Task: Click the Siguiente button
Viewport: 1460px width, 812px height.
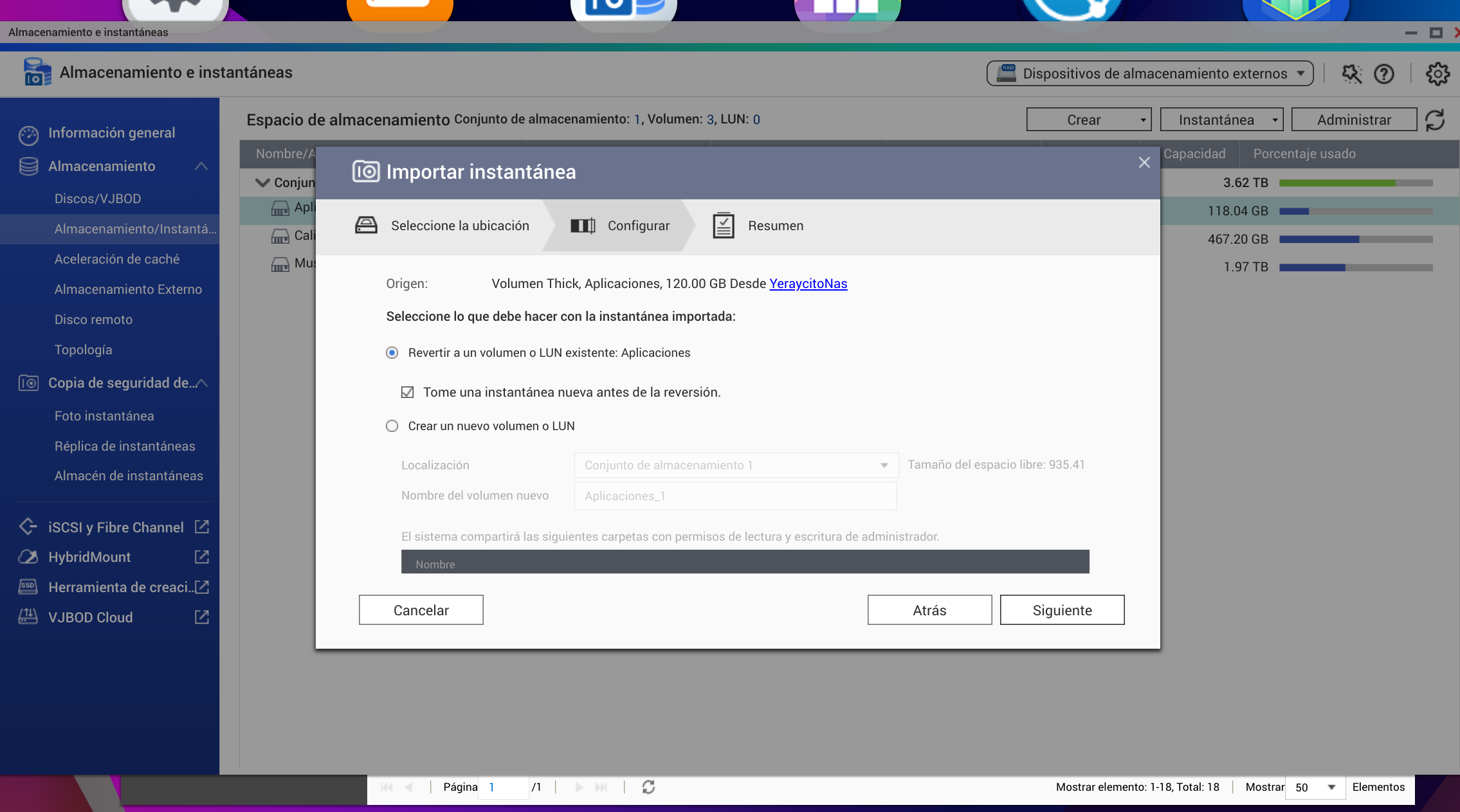Action: [1062, 610]
